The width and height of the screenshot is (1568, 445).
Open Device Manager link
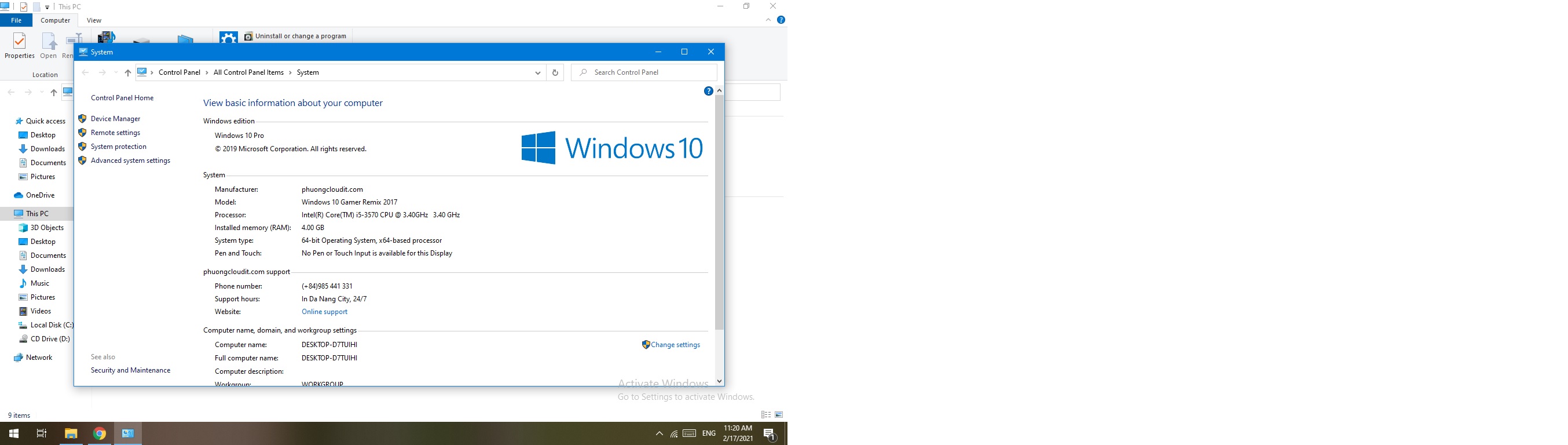(x=115, y=119)
